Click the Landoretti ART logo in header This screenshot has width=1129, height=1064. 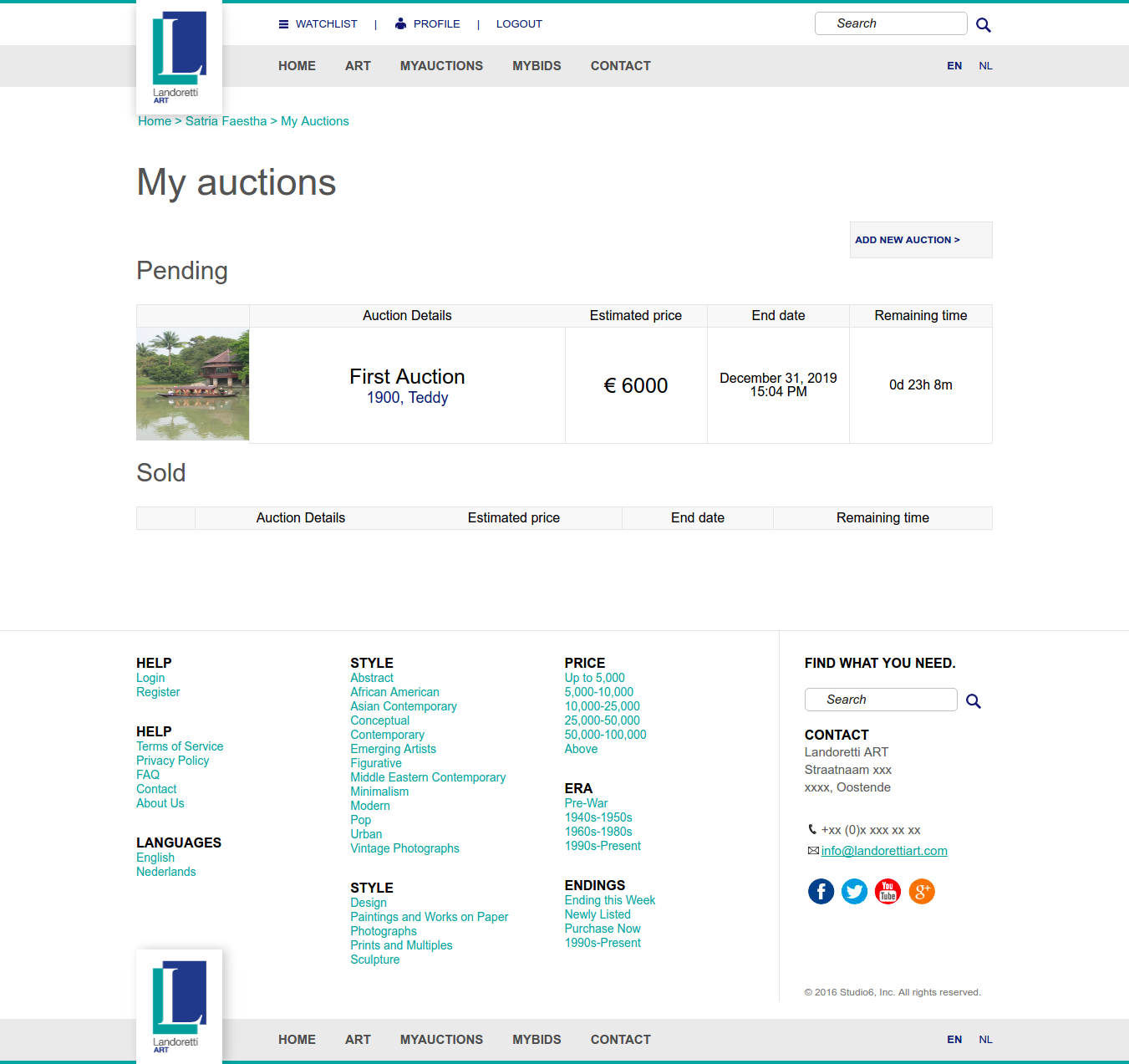click(x=179, y=57)
